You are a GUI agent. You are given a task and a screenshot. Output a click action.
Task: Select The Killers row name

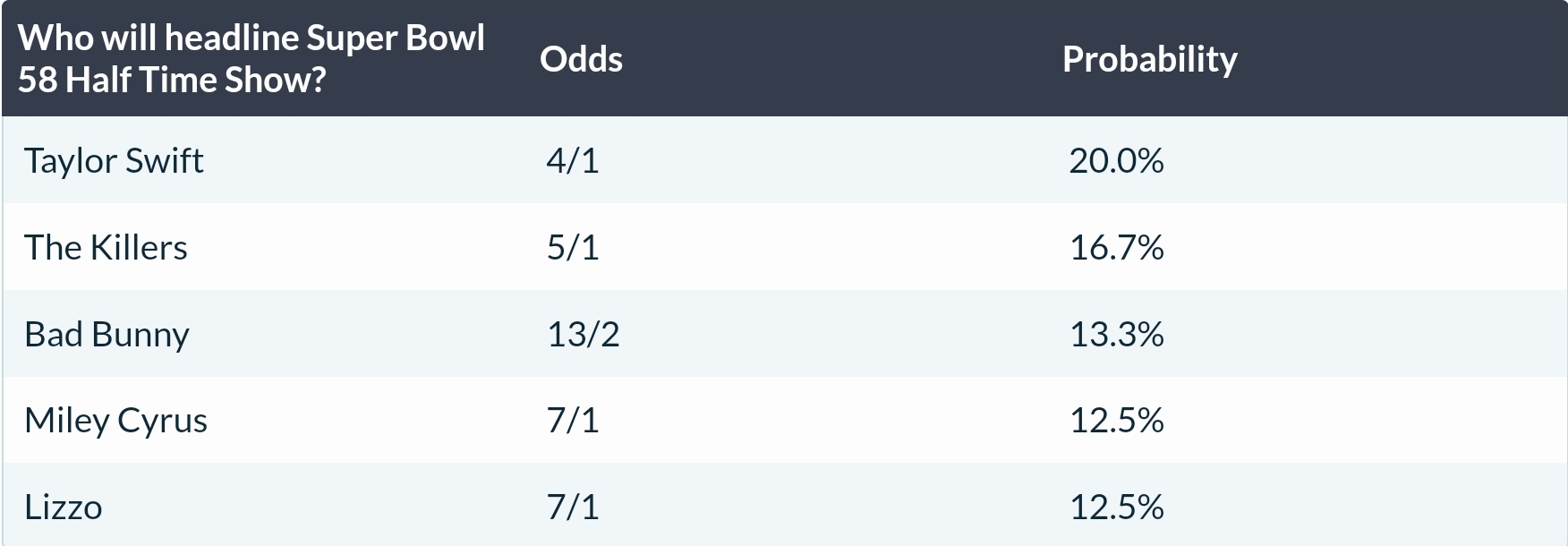(x=106, y=247)
